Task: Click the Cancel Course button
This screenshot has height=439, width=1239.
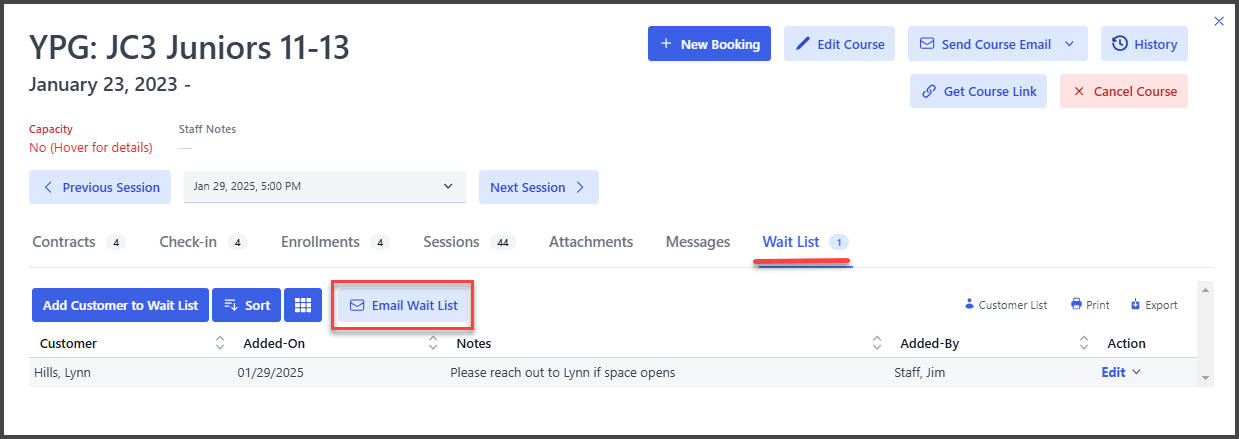Action: (1124, 91)
